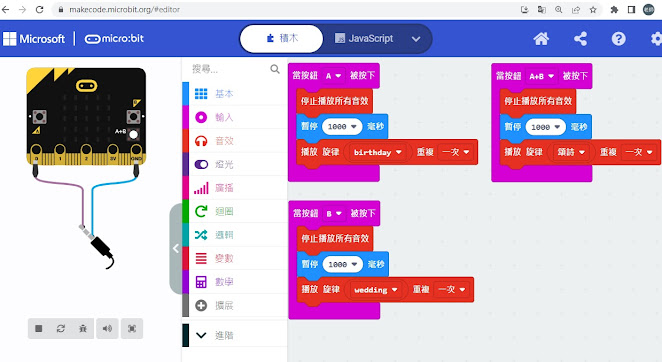Open the language dropdown arrow beside JavaScript

point(416,39)
